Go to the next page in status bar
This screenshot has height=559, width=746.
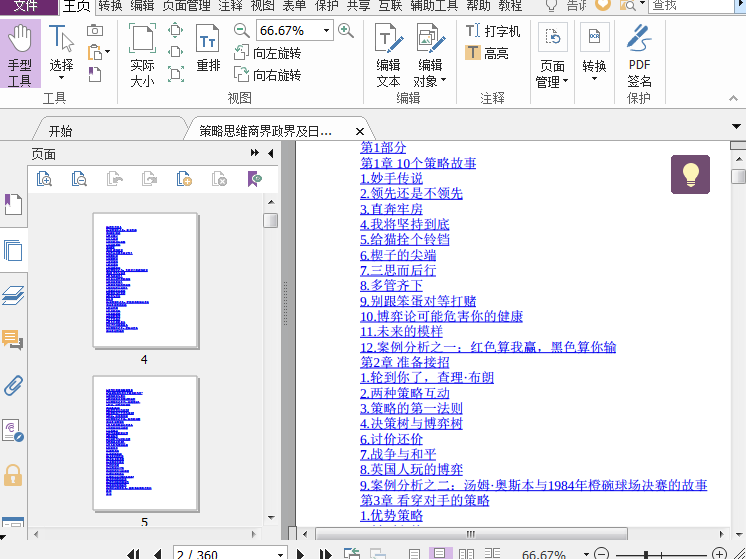[x=300, y=554]
